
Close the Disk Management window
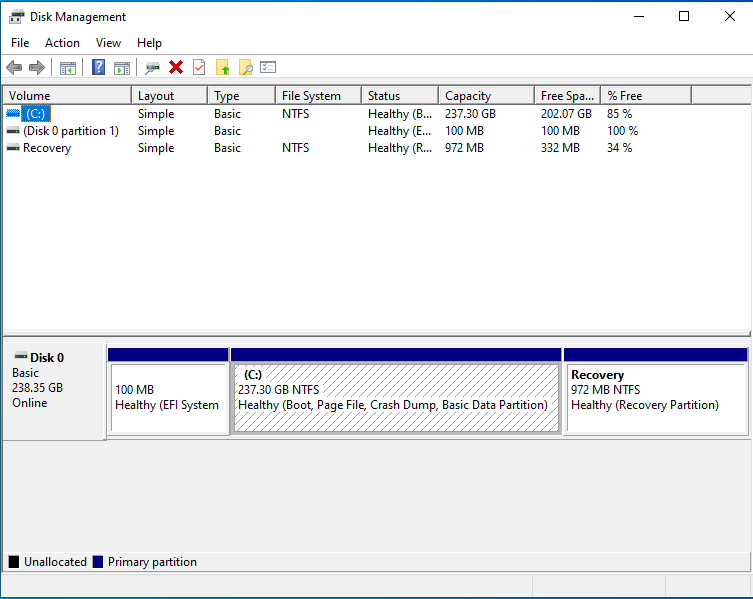pos(729,16)
